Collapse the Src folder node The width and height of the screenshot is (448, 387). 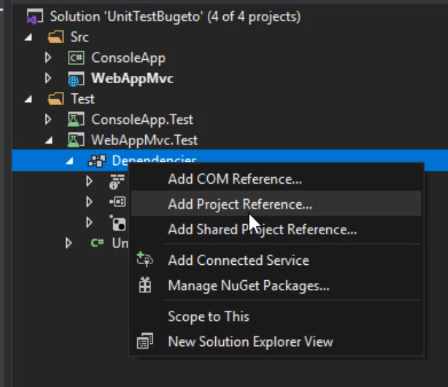click(29, 38)
